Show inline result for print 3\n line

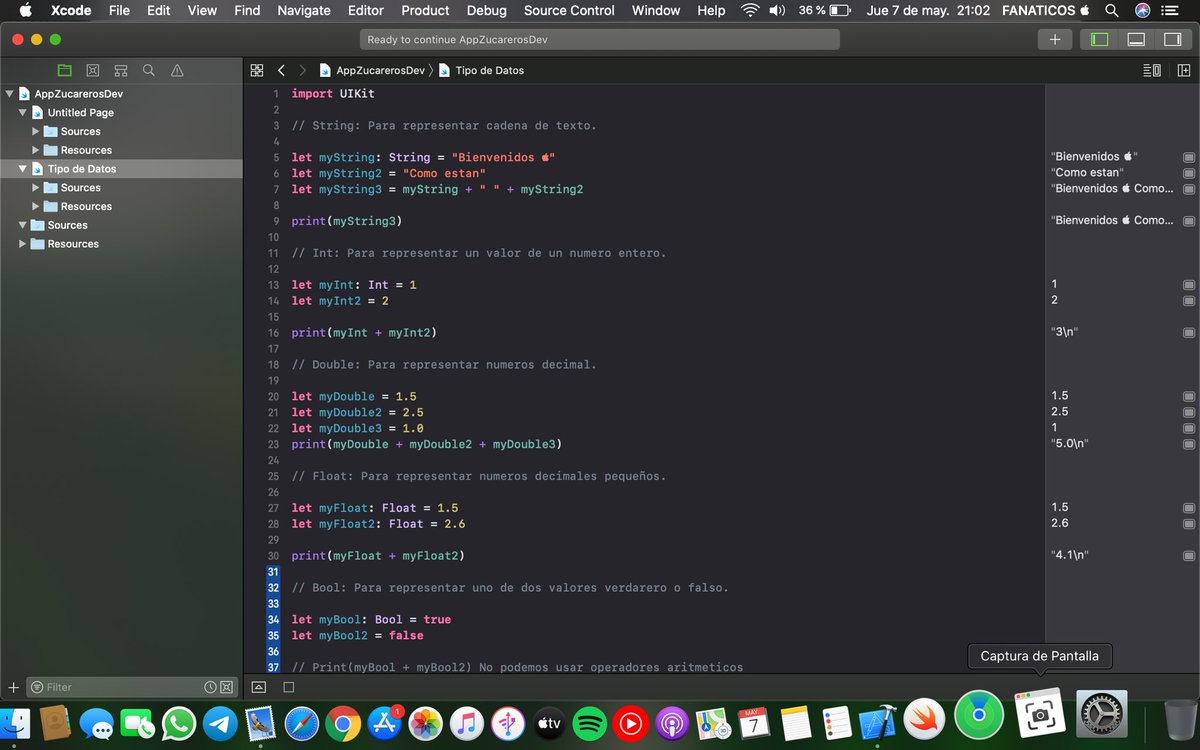[1188, 333]
